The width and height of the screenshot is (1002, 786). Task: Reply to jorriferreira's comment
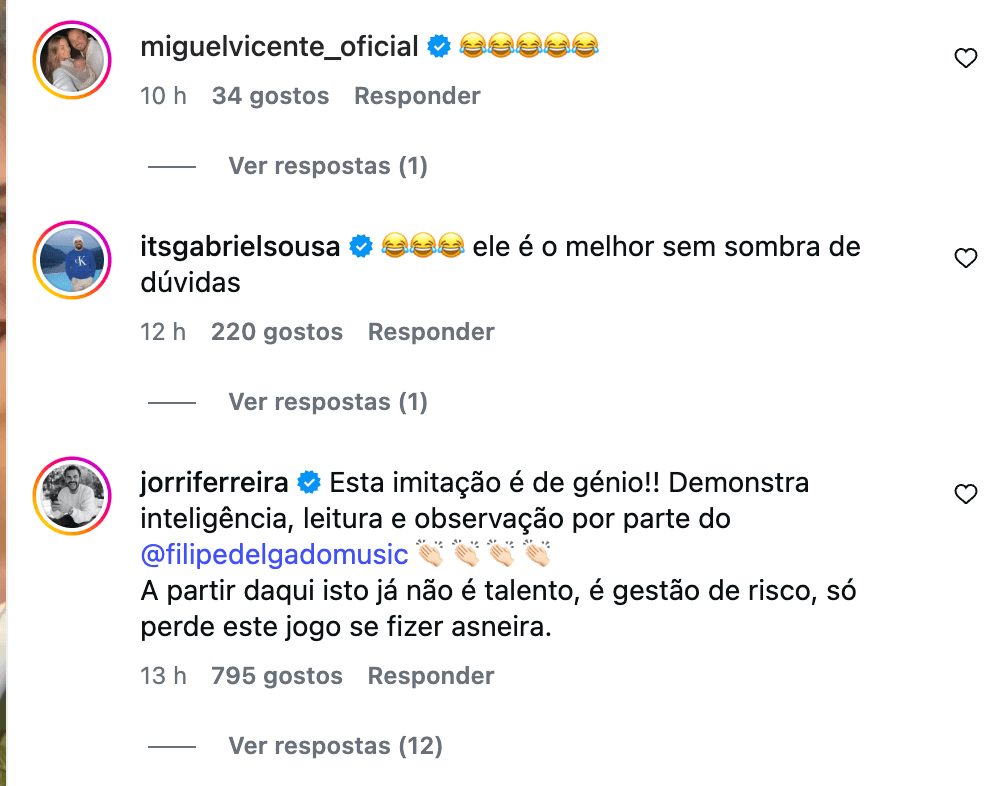point(431,676)
